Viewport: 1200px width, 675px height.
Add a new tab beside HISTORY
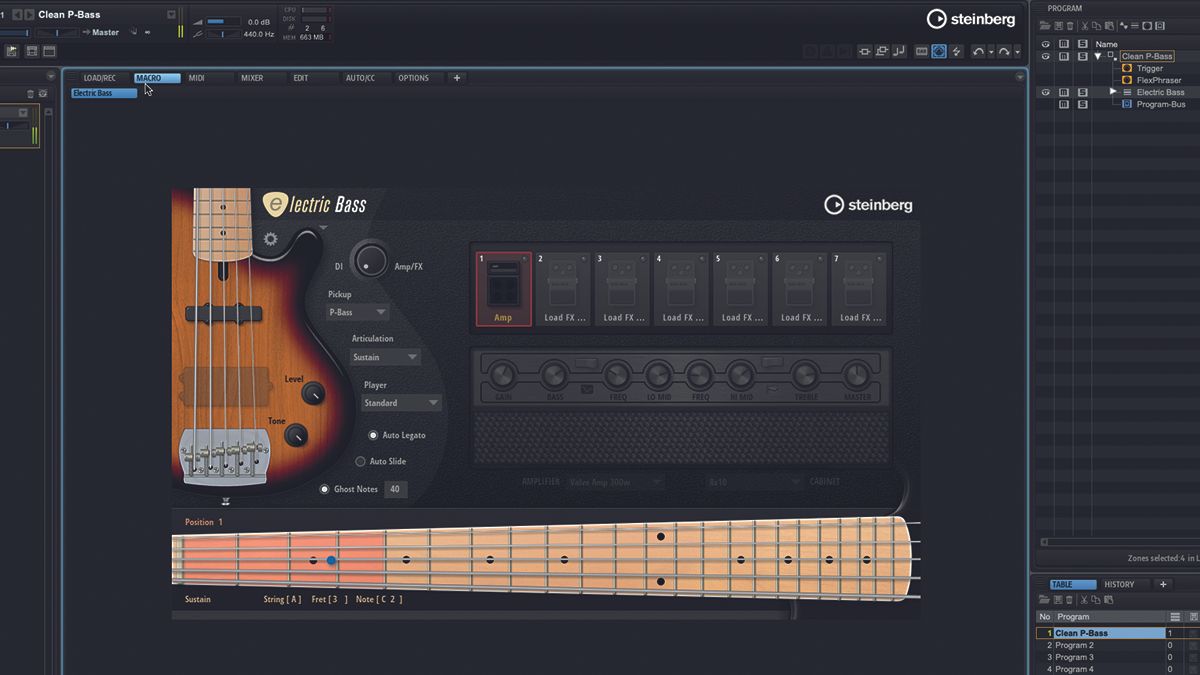[1162, 584]
